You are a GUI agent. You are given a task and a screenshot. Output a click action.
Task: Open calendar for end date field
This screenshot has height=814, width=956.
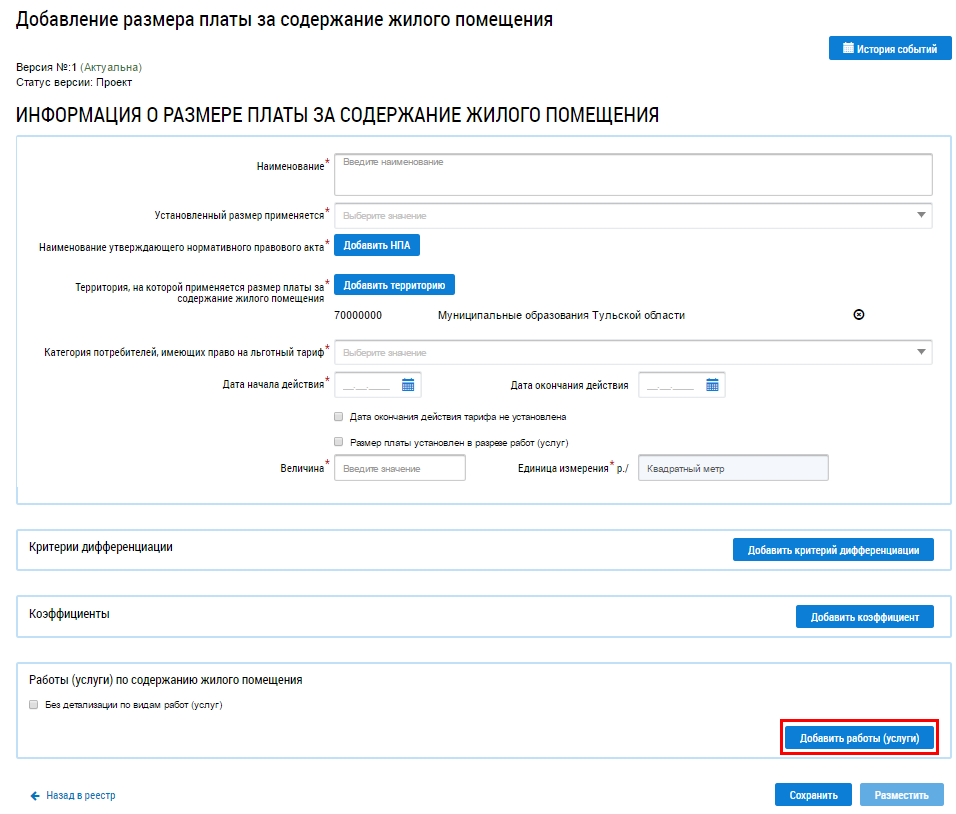click(x=712, y=385)
